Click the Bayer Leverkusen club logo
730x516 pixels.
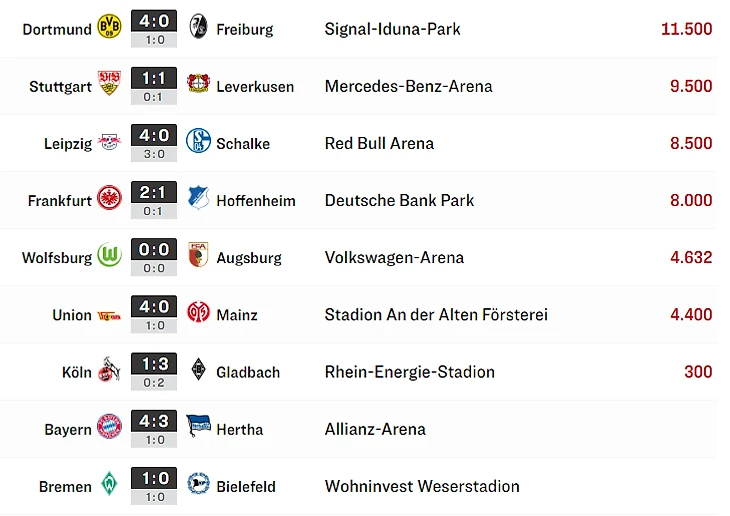[198, 85]
